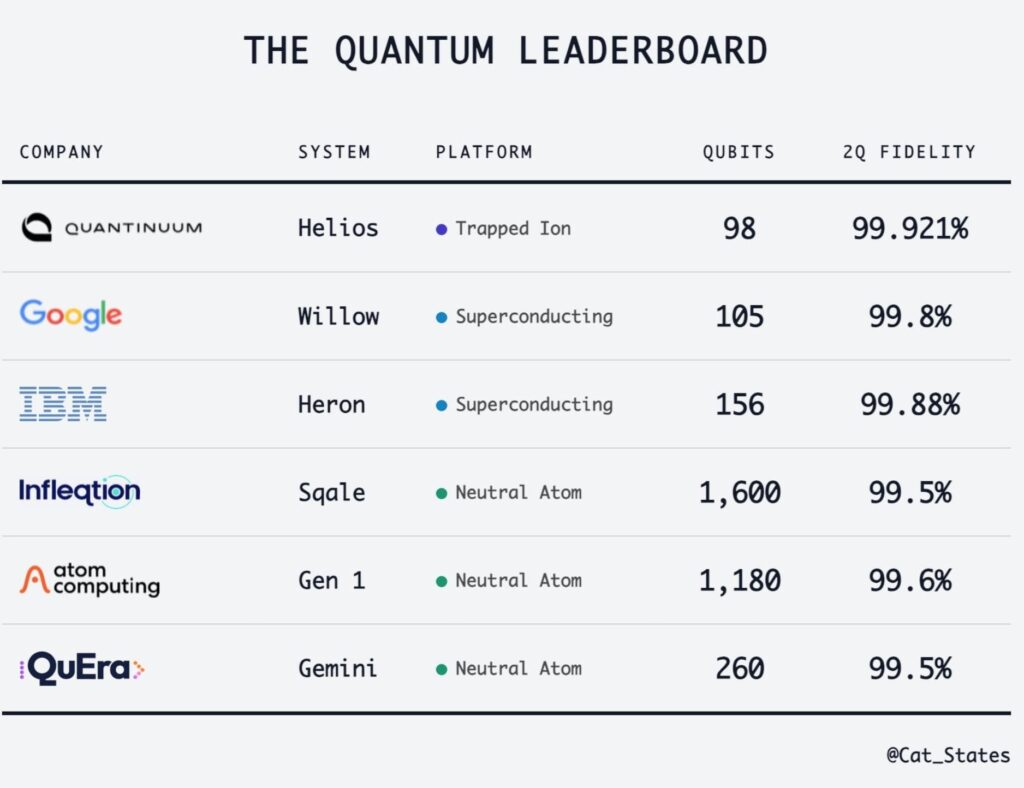The image size is (1024, 788).
Task: Click the Helios system name
Action: (338, 228)
